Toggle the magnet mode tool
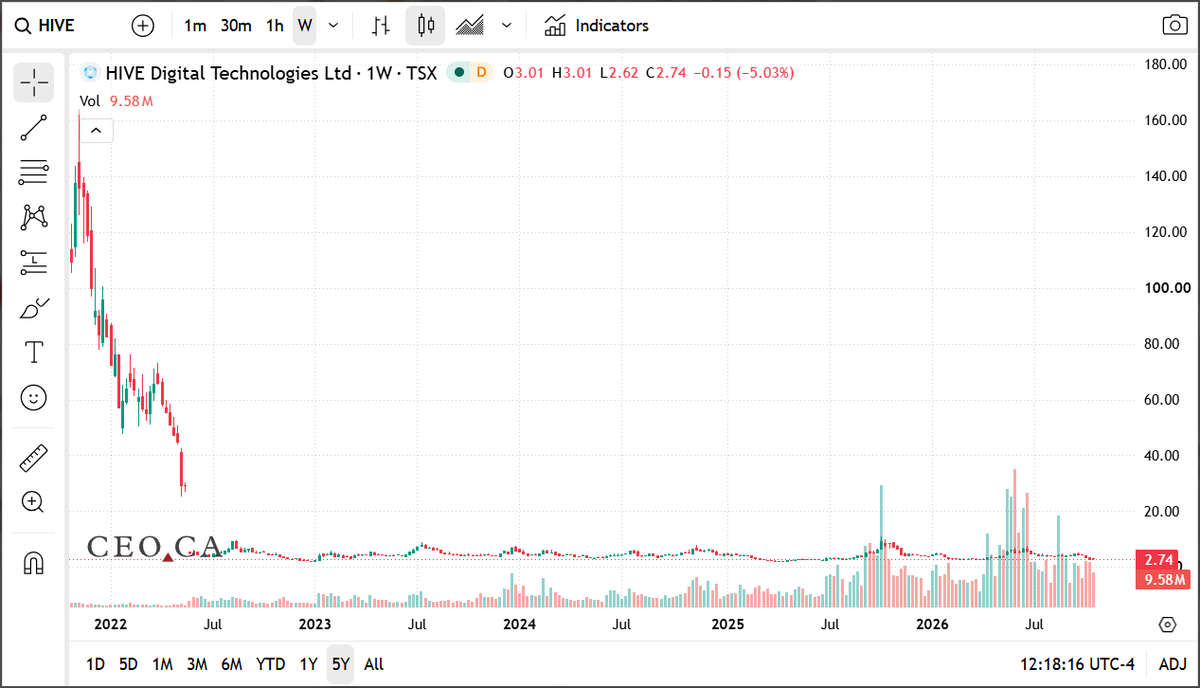1200x688 pixels. 34,564
